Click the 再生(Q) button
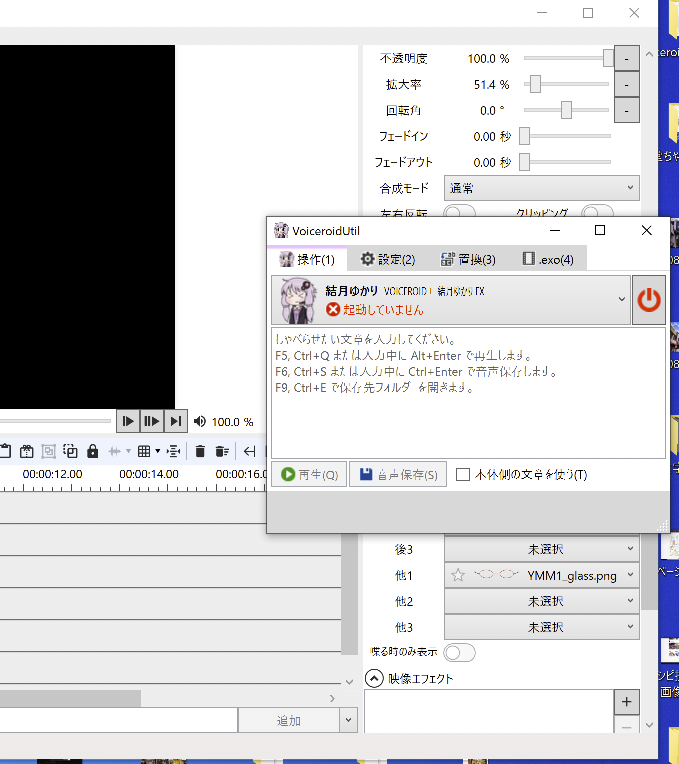This screenshot has width=679, height=764. pyautogui.click(x=309, y=475)
